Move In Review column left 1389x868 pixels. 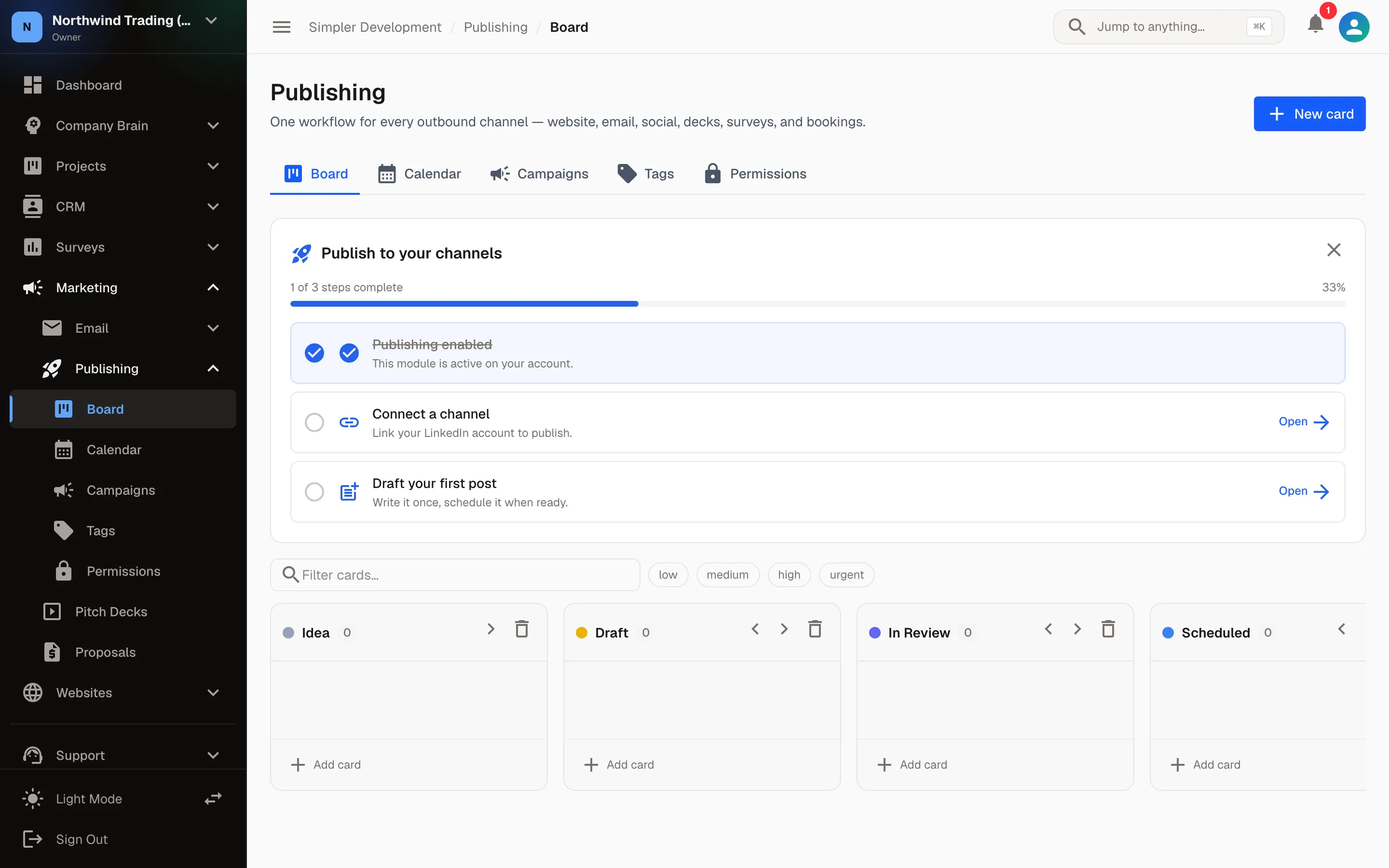pos(1049,629)
